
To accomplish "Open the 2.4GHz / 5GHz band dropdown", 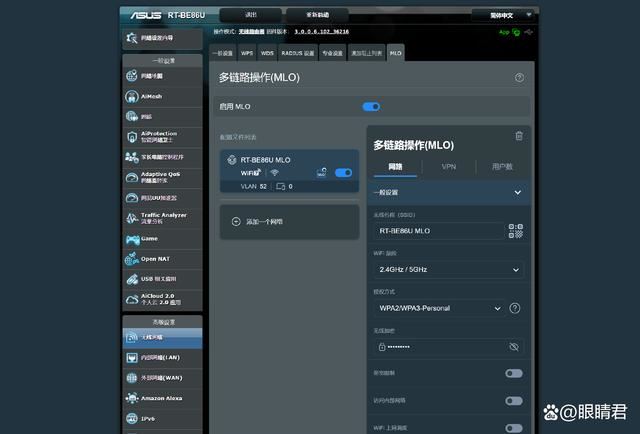I will click(x=448, y=269).
